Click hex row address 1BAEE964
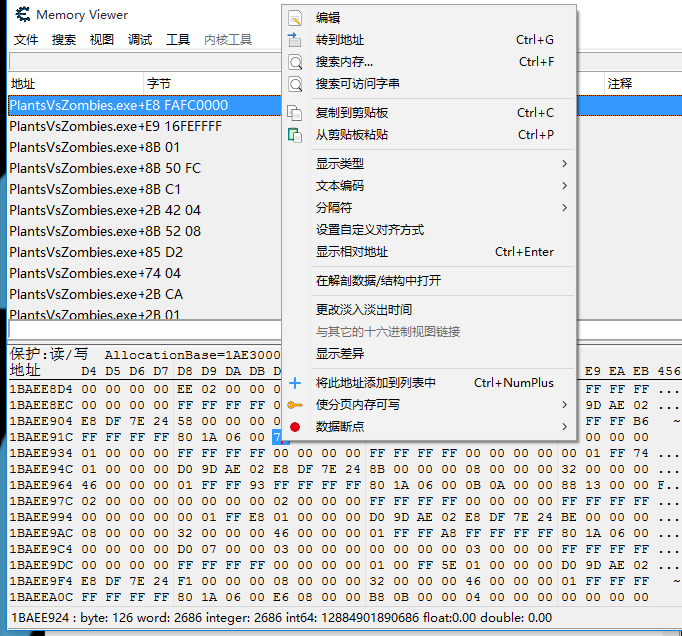 click(41, 485)
